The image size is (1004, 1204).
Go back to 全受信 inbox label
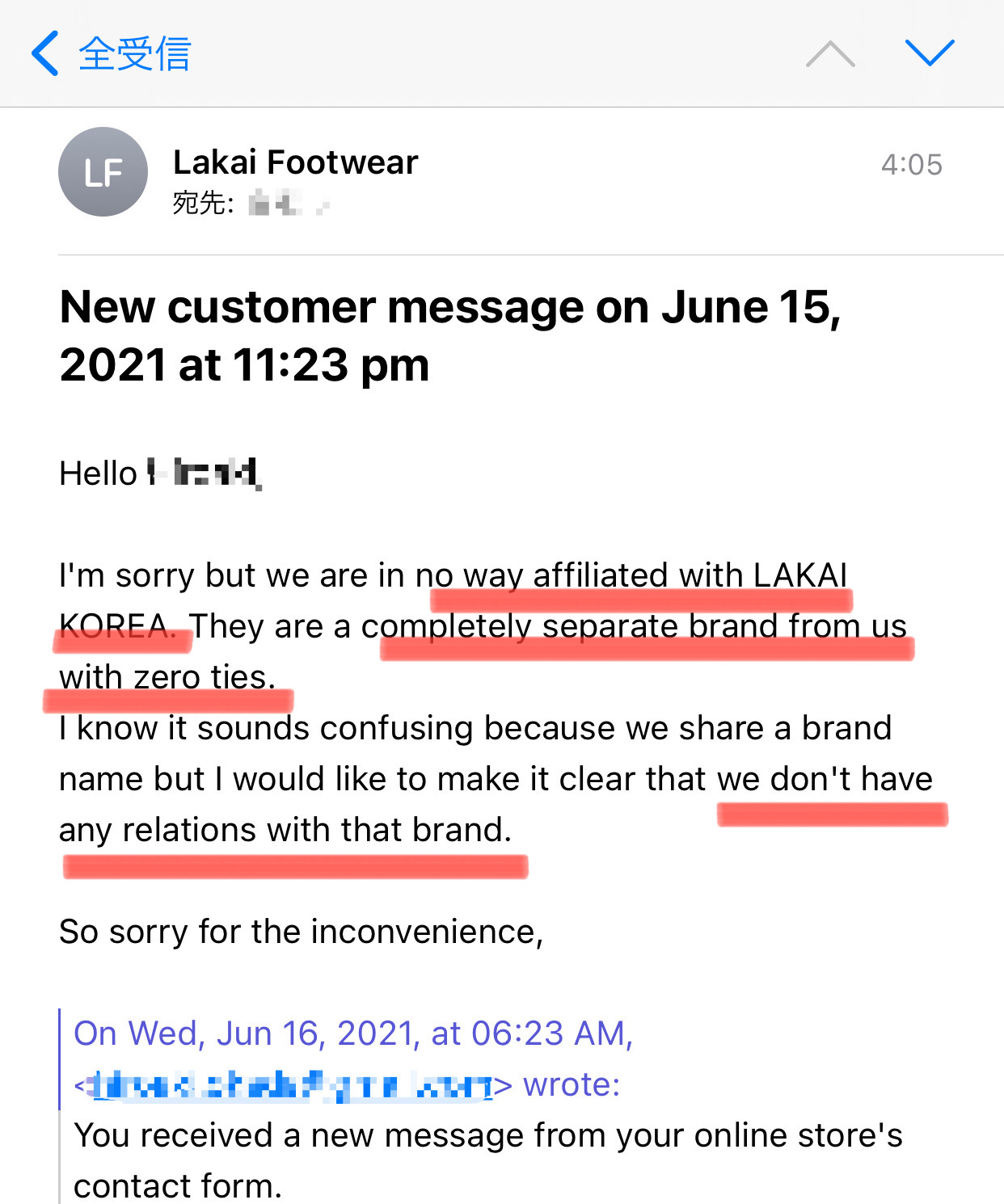tap(134, 54)
